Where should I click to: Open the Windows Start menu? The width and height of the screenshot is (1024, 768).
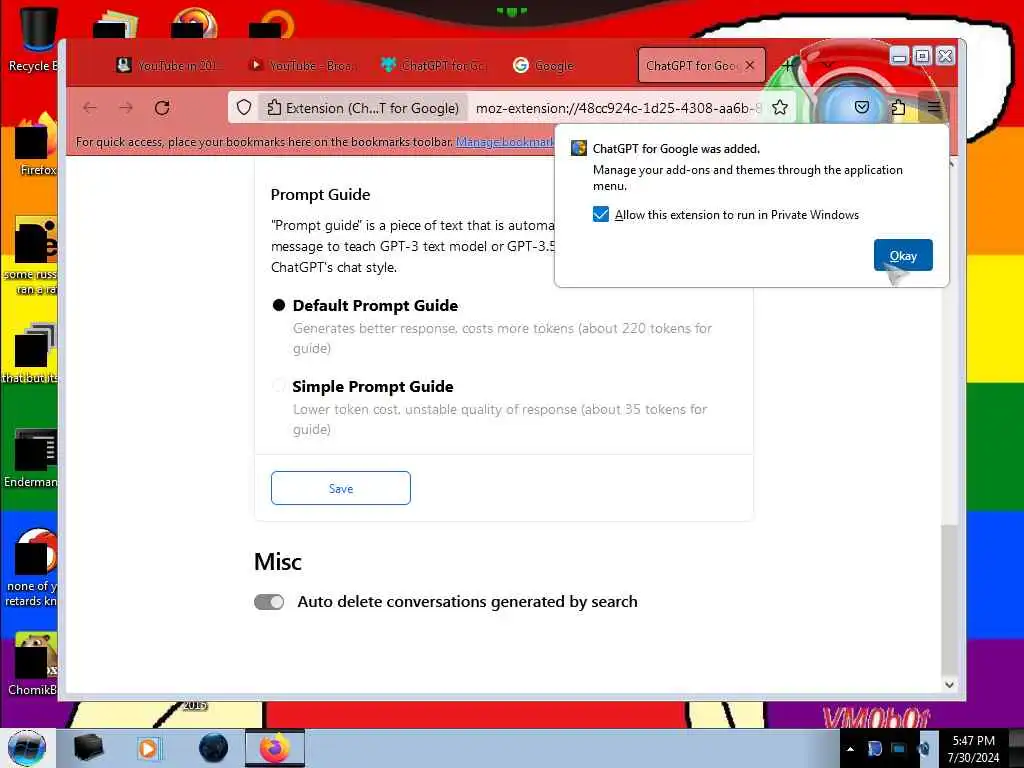click(27, 748)
